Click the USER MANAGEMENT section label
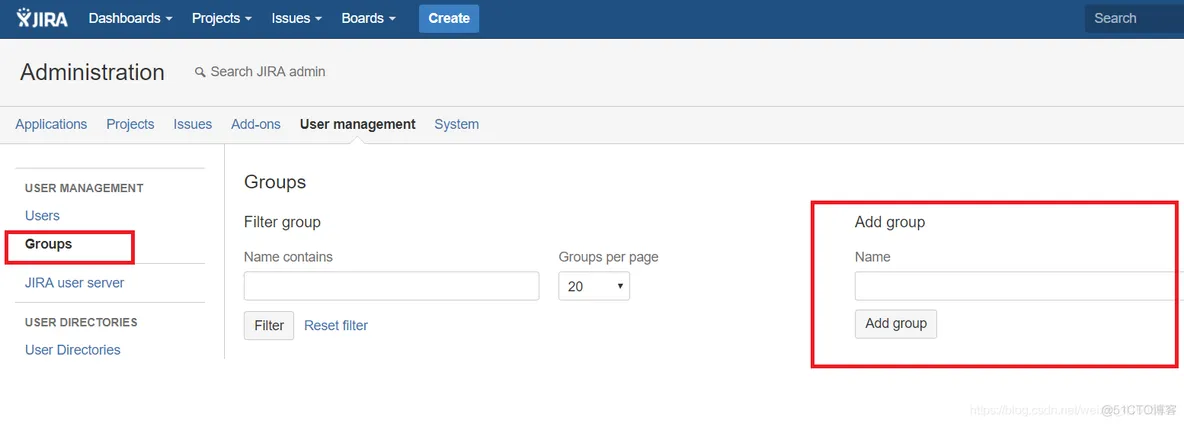This screenshot has width=1184, height=424. tap(85, 188)
